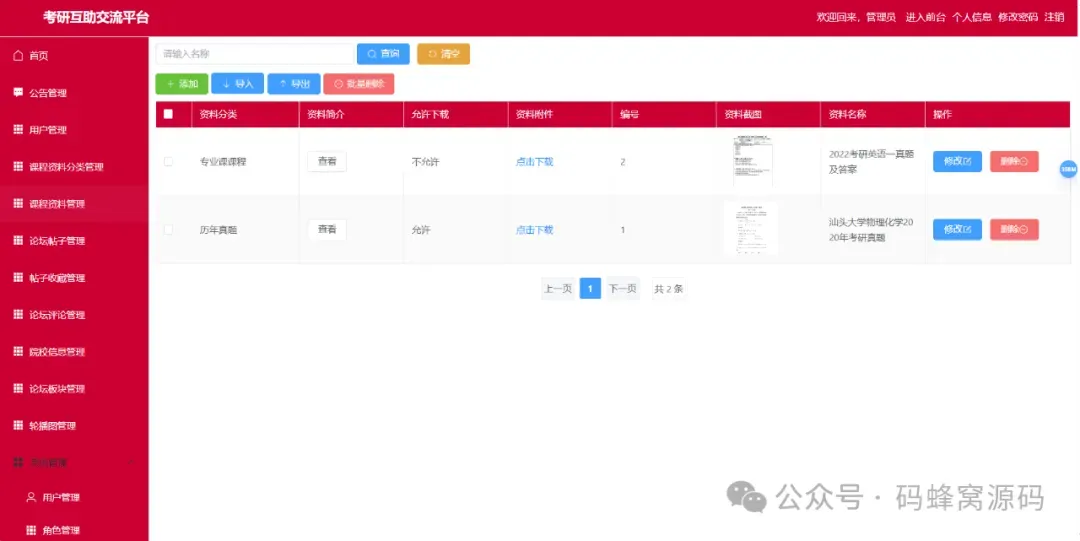The image size is (1080, 541).
Task: Click the grid icon of top-level 用户管理
Action: pos(19,130)
